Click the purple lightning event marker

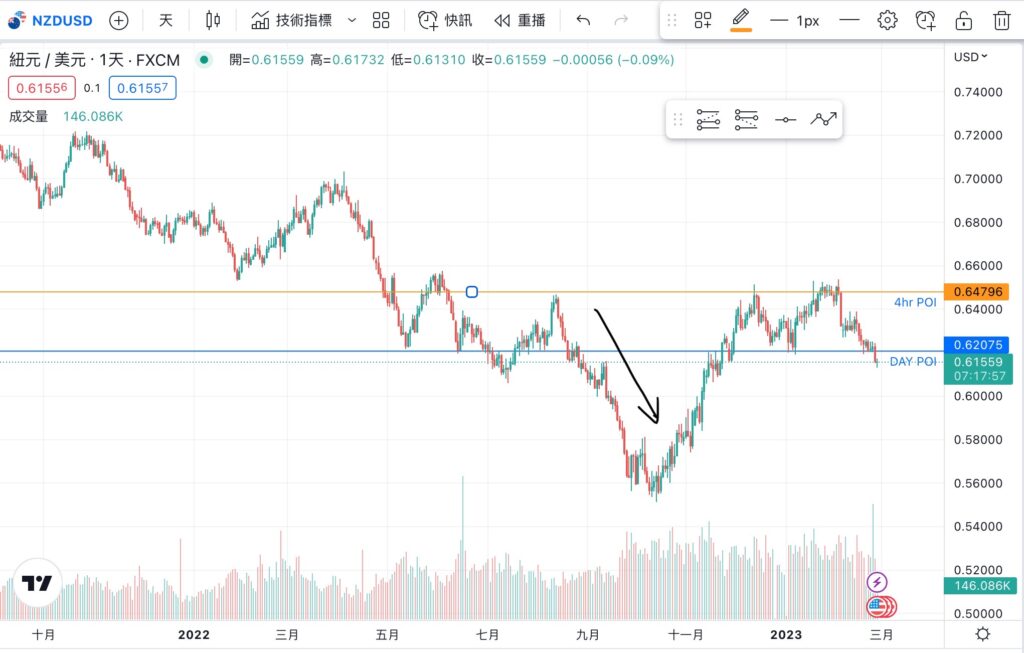pyautogui.click(x=877, y=582)
